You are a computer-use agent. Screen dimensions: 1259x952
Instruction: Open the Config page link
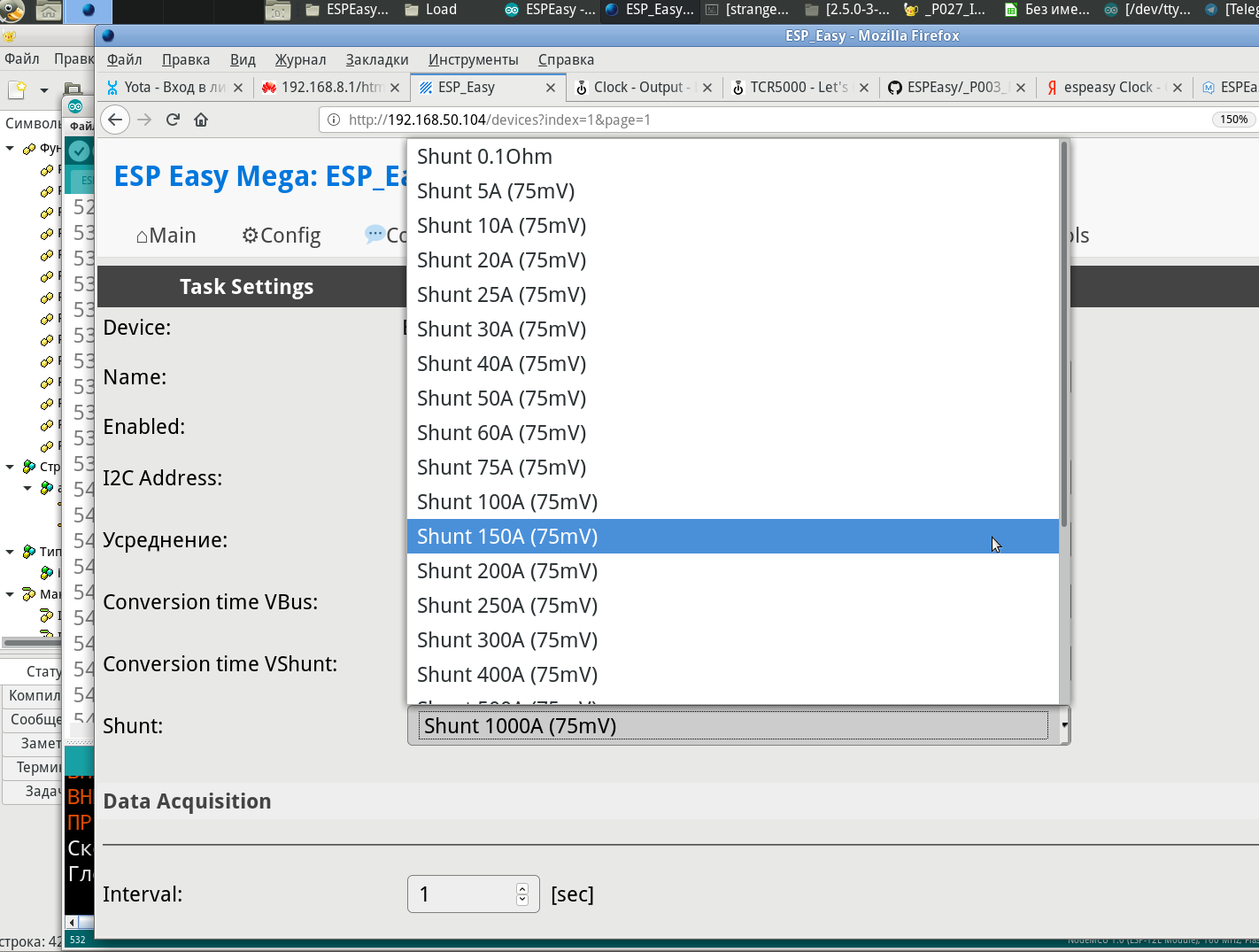click(282, 236)
